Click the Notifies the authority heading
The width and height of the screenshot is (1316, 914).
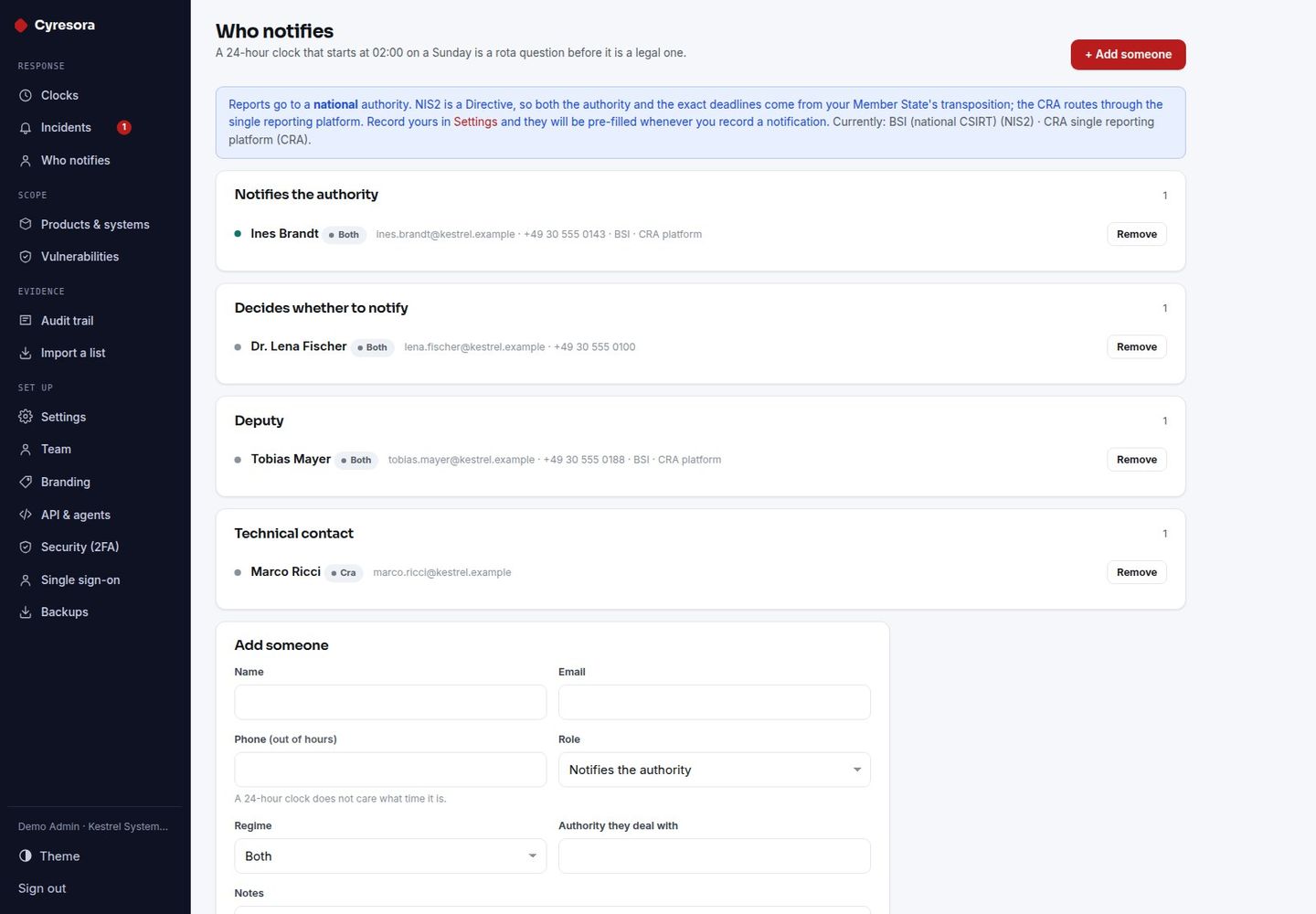(306, 195)
